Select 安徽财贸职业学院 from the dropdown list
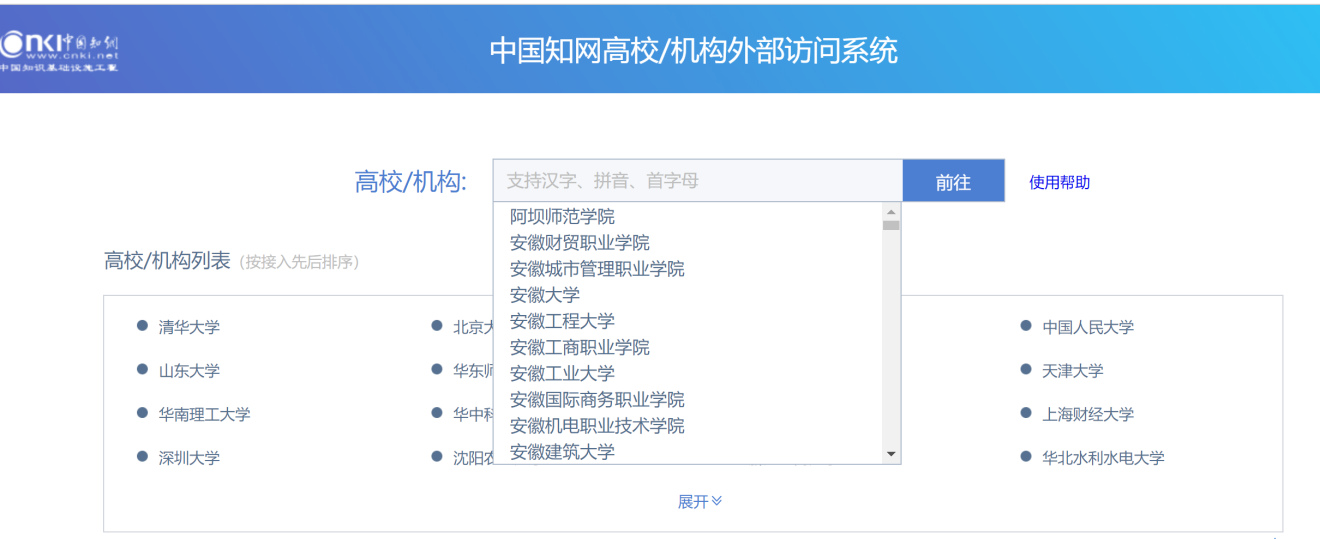The height and width of the screenshot is (539, 1320). [580, 242]
